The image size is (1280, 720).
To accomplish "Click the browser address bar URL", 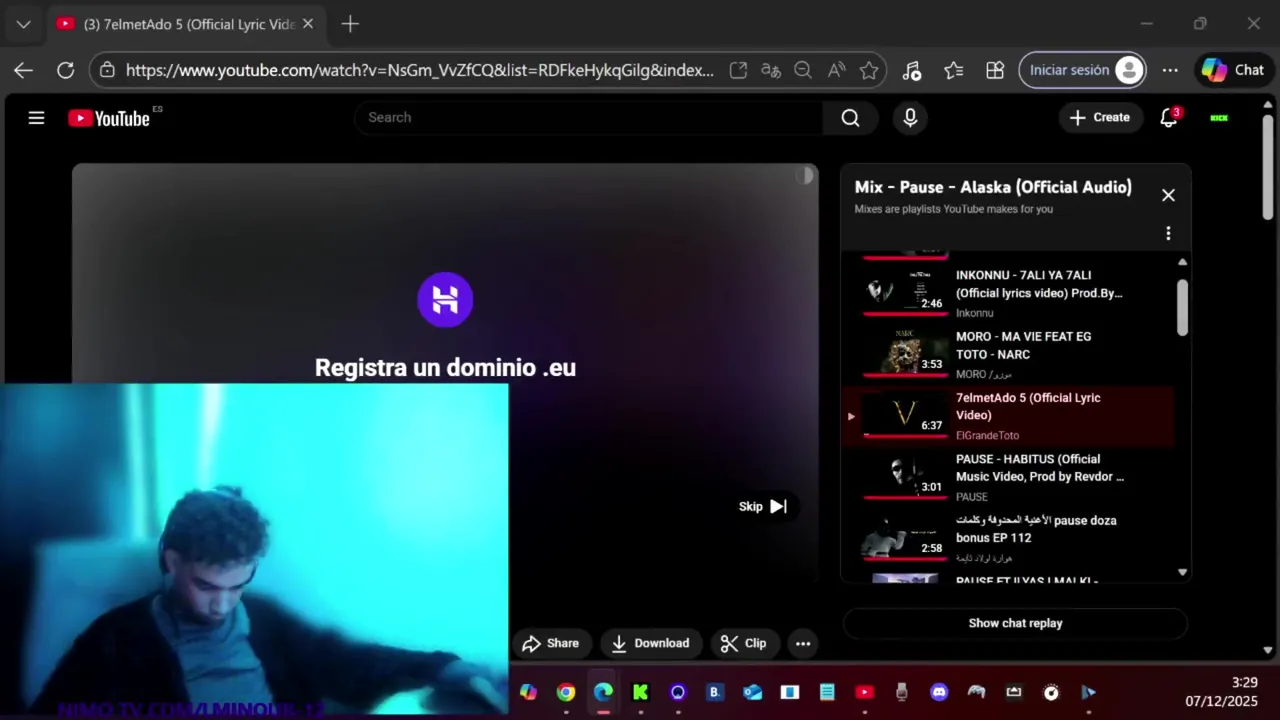I will (x=419, y=70).
